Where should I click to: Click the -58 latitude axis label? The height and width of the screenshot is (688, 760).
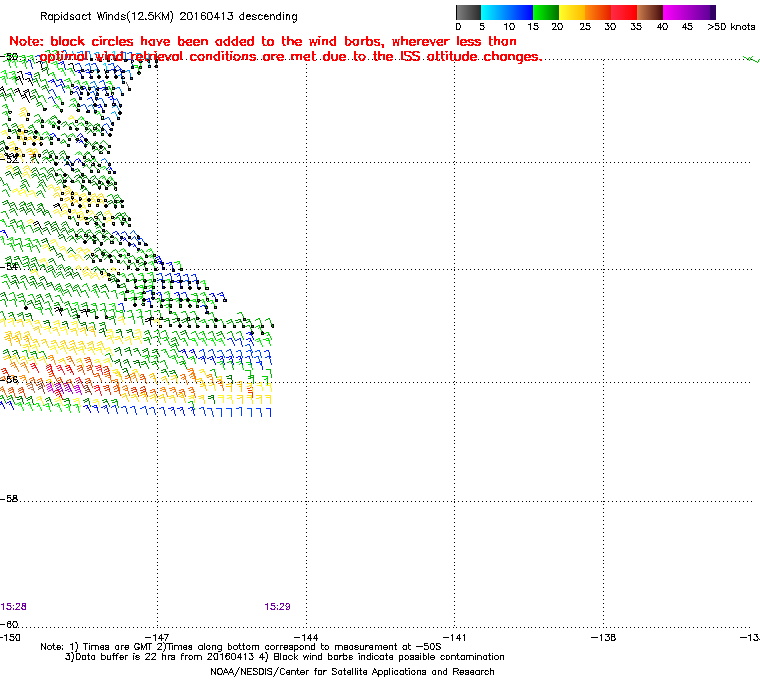(x=9, y=499)
